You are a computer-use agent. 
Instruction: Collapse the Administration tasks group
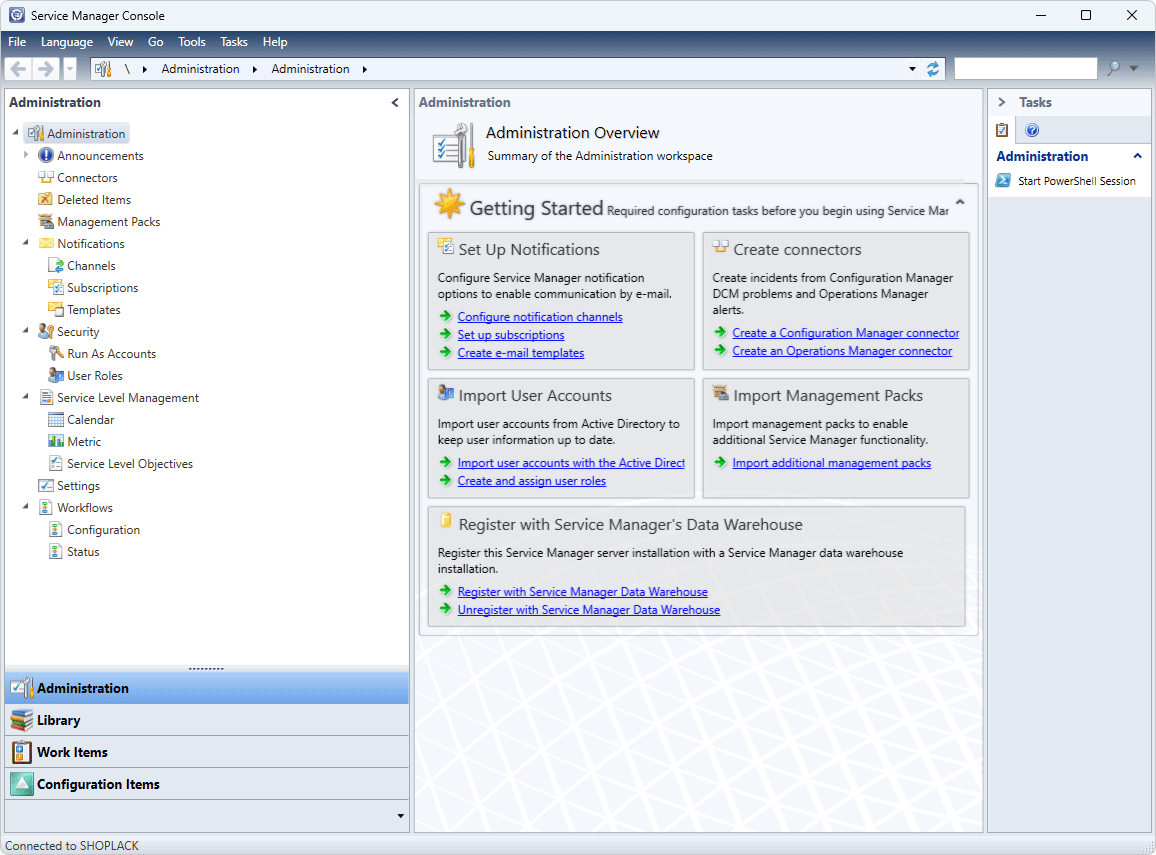1138,156
